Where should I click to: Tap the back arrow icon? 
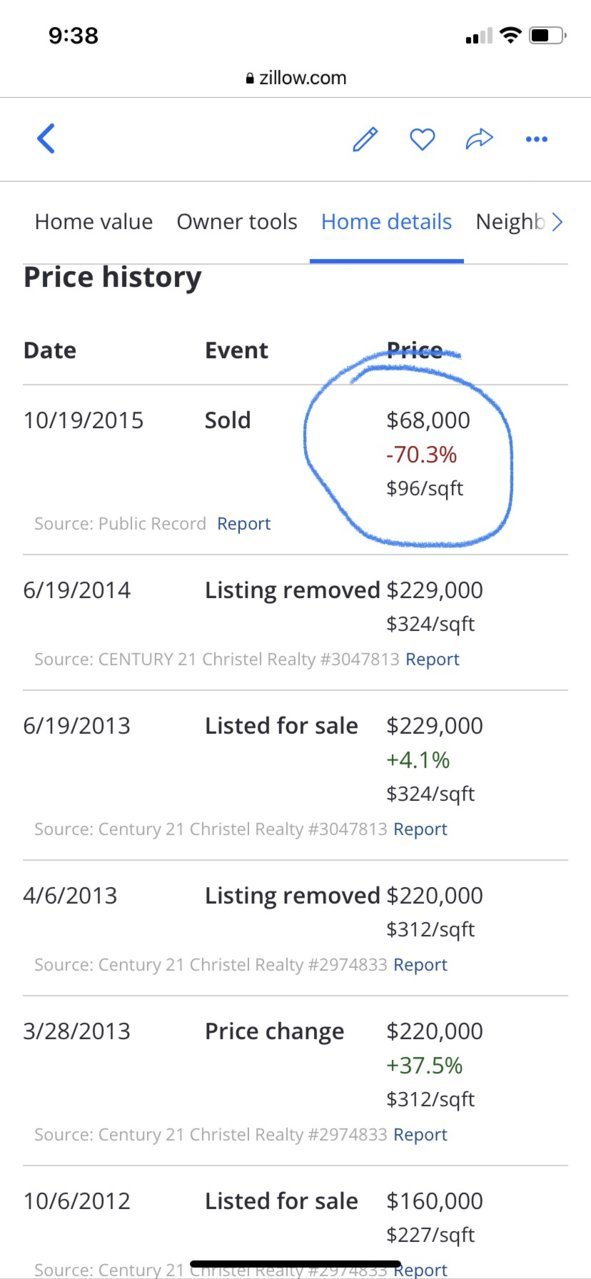click(45, 138)
